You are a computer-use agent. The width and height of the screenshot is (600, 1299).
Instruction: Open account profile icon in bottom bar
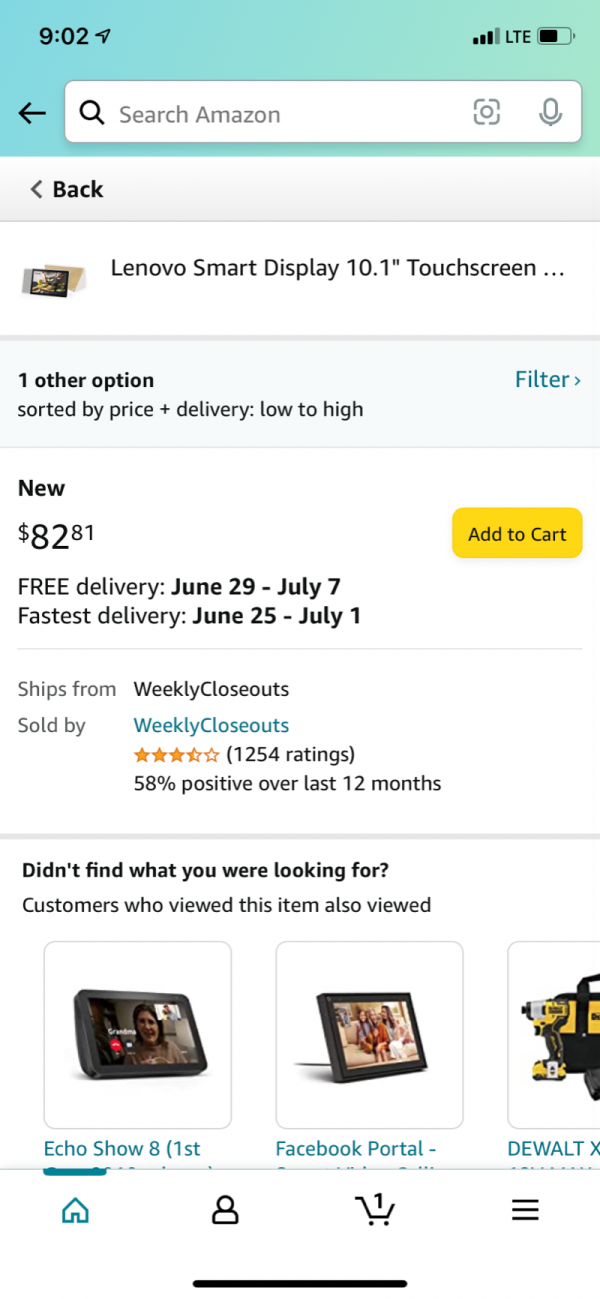pos(225,1210)
